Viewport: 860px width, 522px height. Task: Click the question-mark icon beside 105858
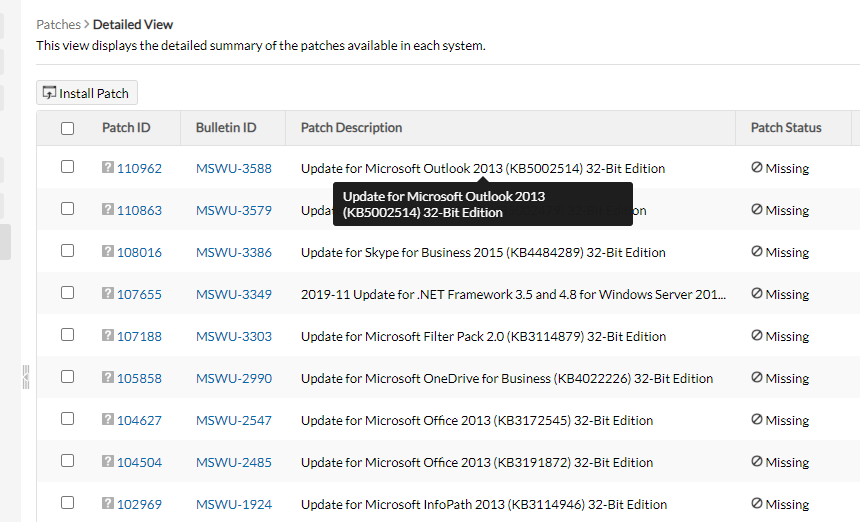[x=108, y=377]
